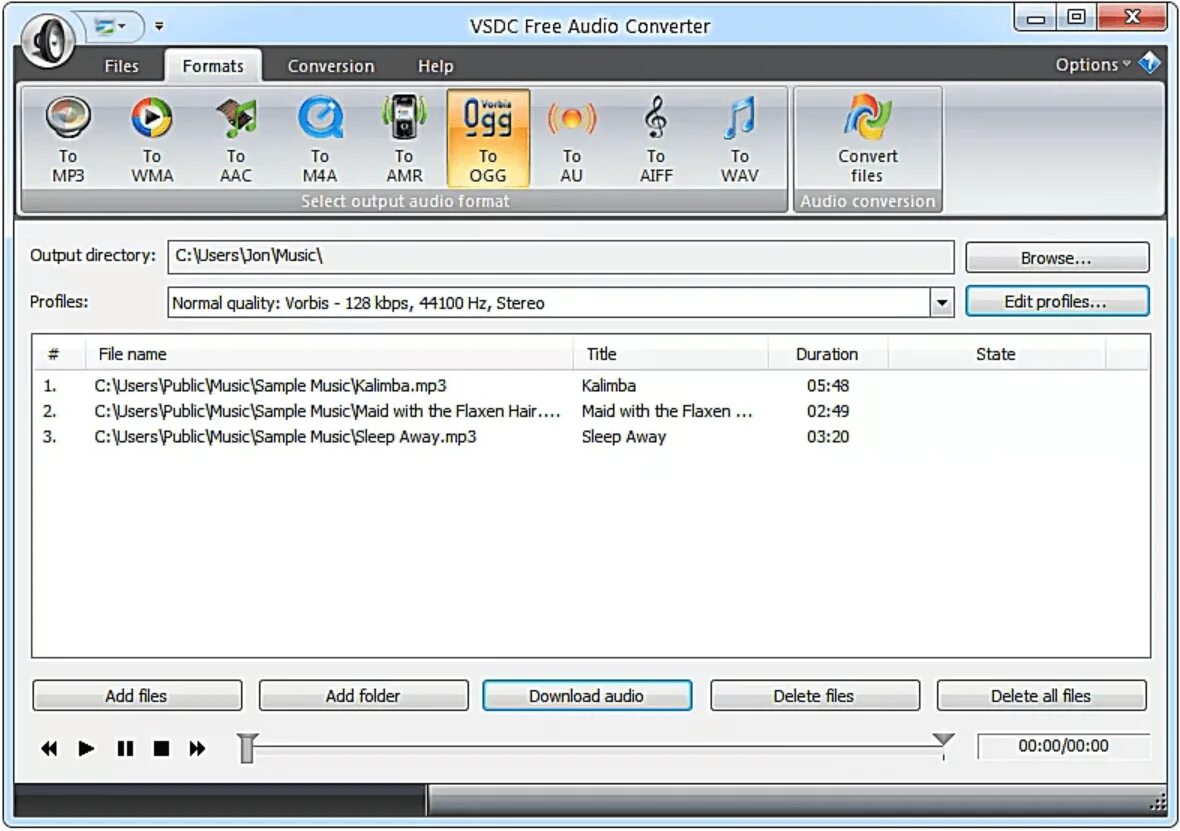The height and width of the screenshot is (831, 1180).
Task: Start conversion with Convert files icon
Action: point(868,139)
